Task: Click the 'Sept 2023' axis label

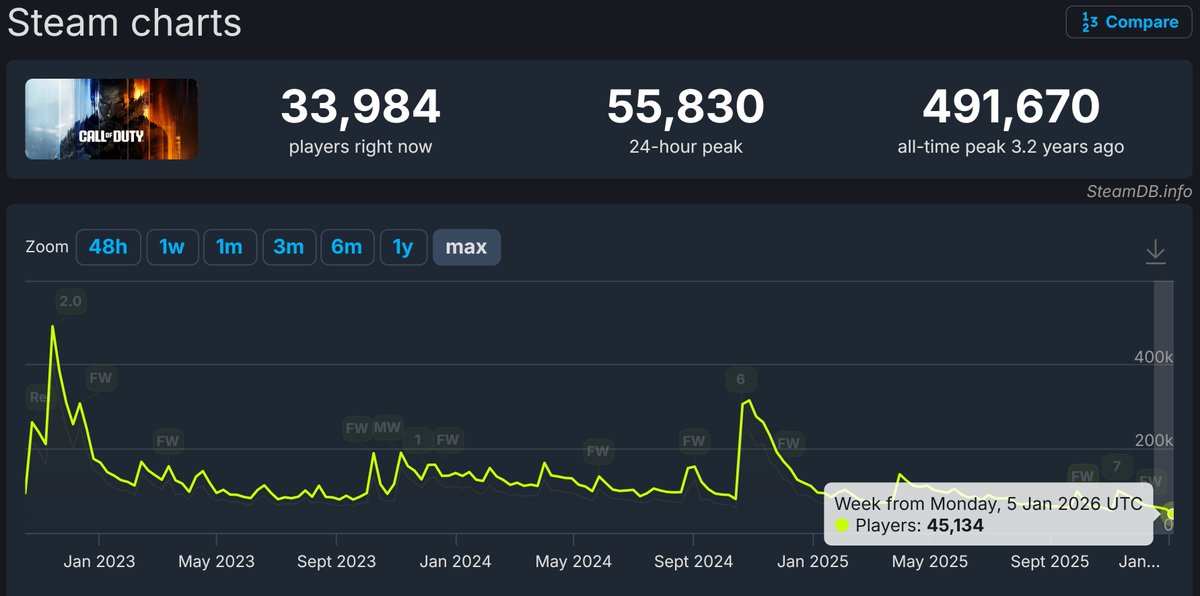Action: (x=336, y=562)
